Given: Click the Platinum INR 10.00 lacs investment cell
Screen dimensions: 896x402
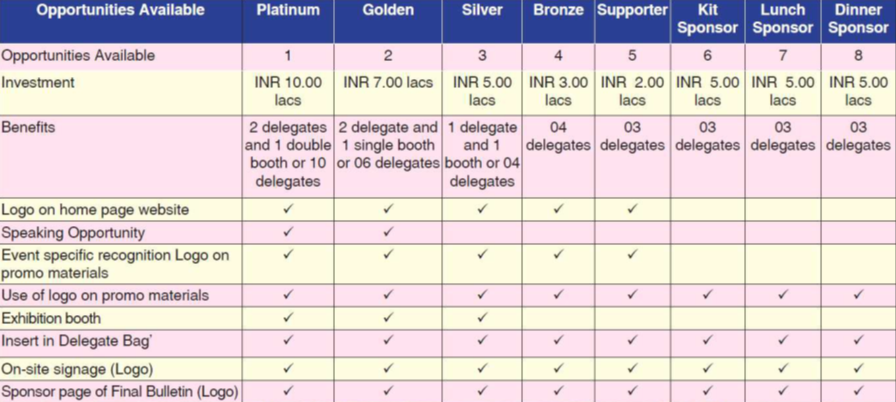Looking at the screenshot, I should point(288,91).
